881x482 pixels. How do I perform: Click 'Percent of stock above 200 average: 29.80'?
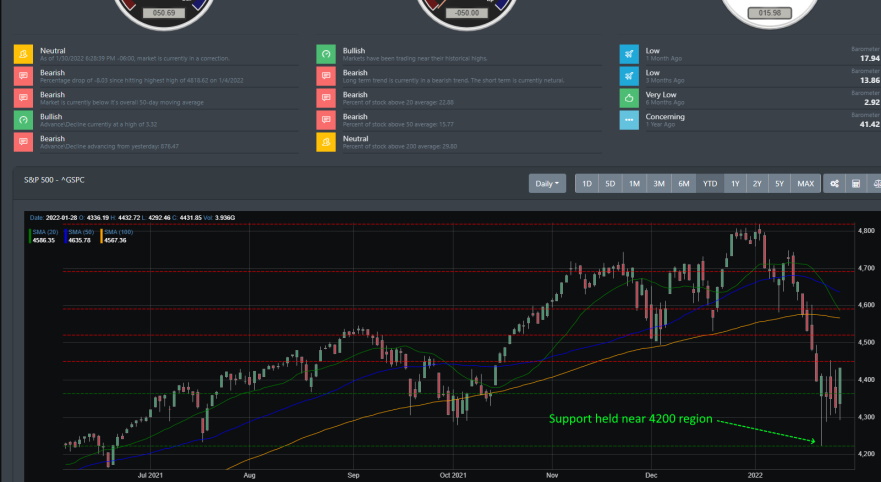pyautogui.click(x=399, y=146)
